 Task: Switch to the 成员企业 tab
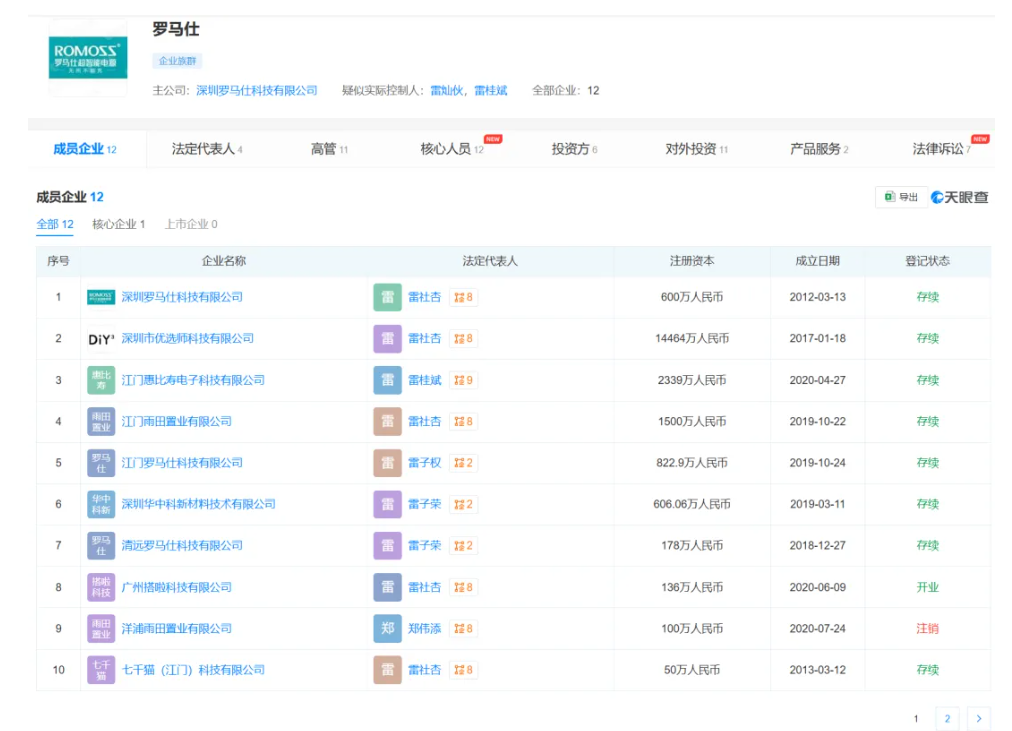(x=85, y=149)
